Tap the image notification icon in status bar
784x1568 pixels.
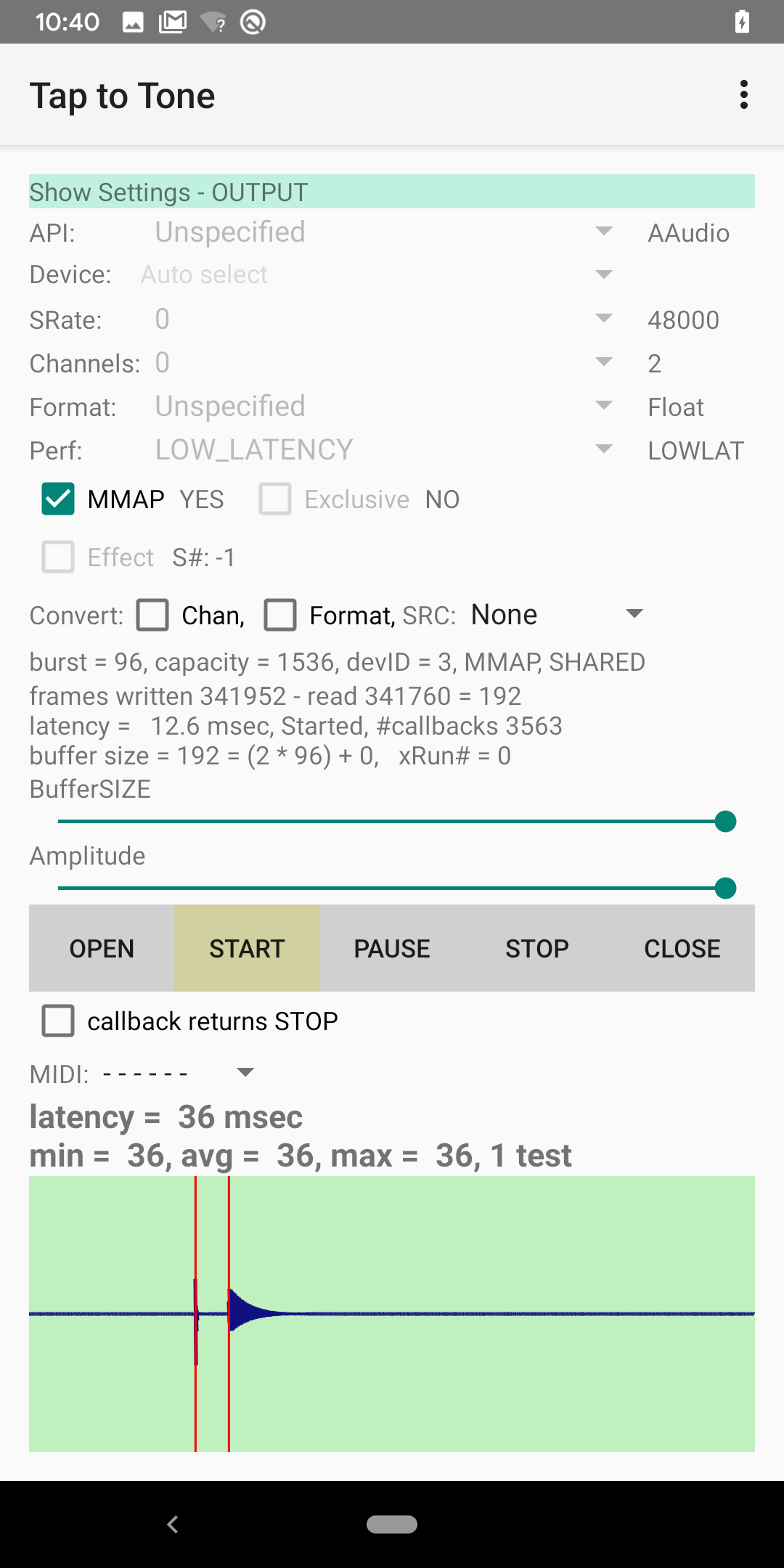click(x=133, y=23)
